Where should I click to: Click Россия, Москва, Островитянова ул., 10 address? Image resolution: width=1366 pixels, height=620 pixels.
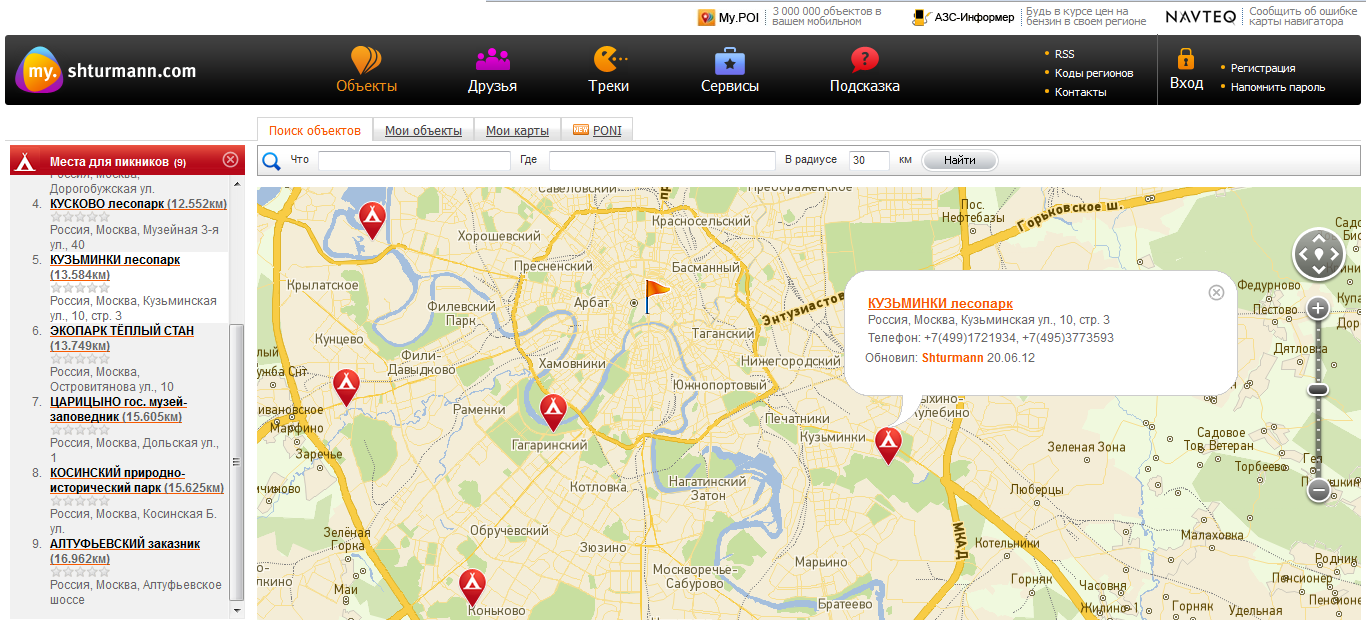click(x=112, y=379)
